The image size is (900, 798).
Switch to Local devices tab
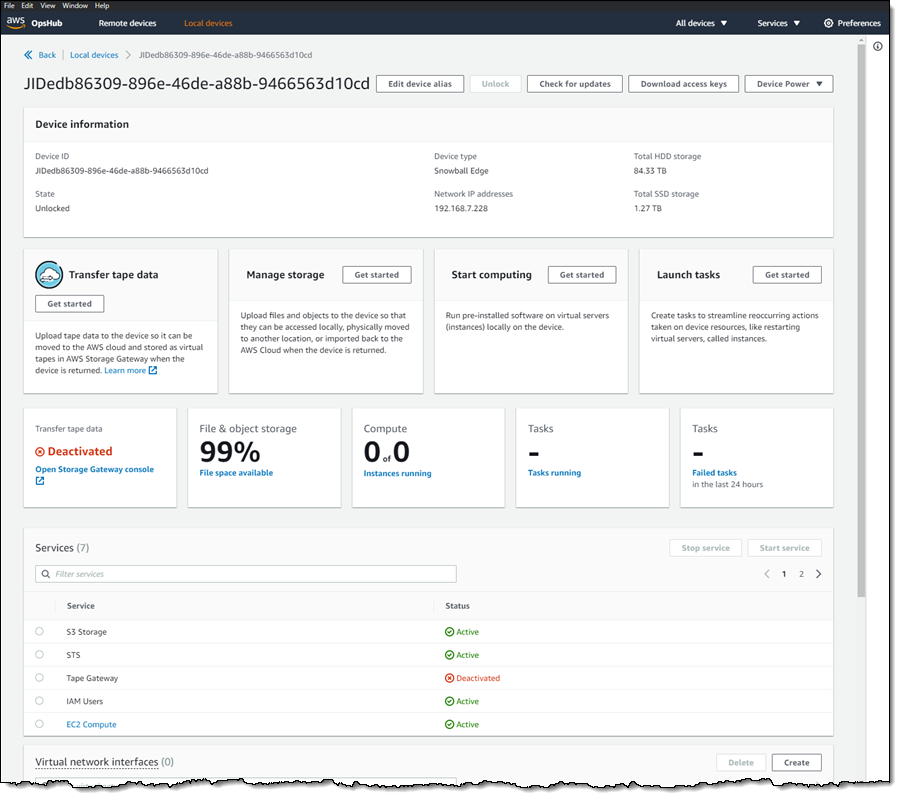tap(208, 23)
